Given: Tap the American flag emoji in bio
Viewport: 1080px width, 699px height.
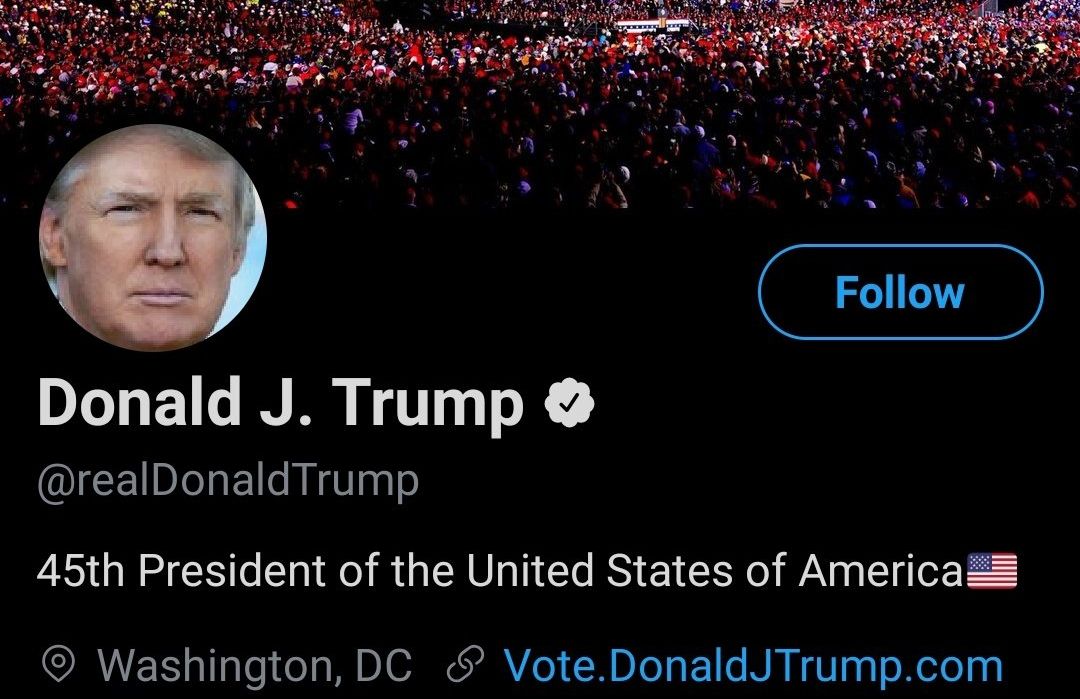Looking at the screenshot, I should [992, 571].
